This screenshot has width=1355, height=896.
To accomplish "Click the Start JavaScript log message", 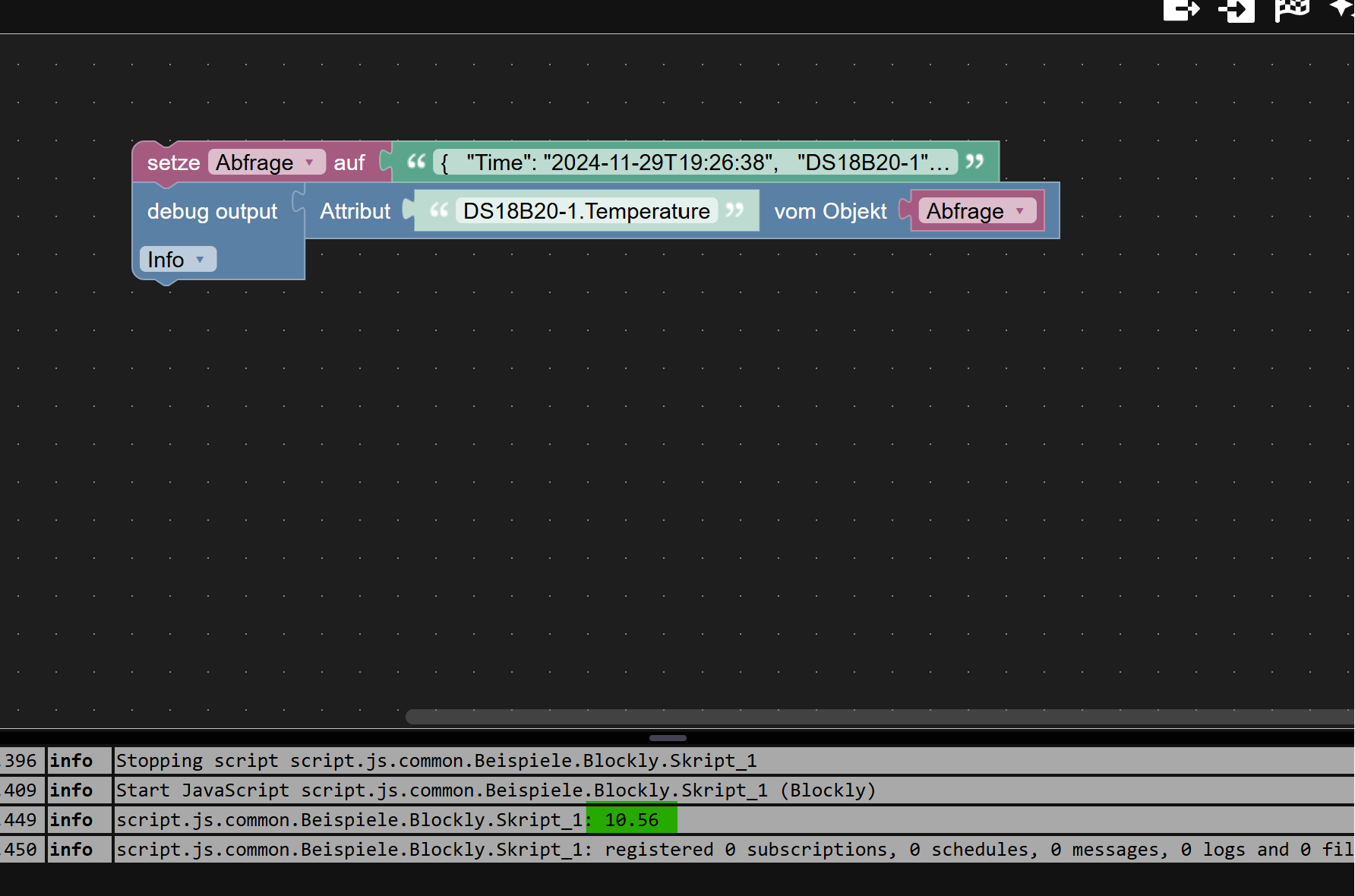I will [x=496, y=790].
